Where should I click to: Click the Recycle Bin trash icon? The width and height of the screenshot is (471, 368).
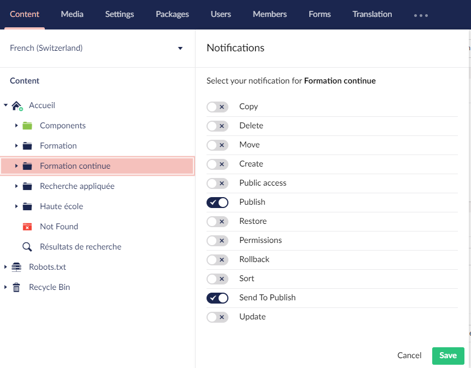[16, 287]
